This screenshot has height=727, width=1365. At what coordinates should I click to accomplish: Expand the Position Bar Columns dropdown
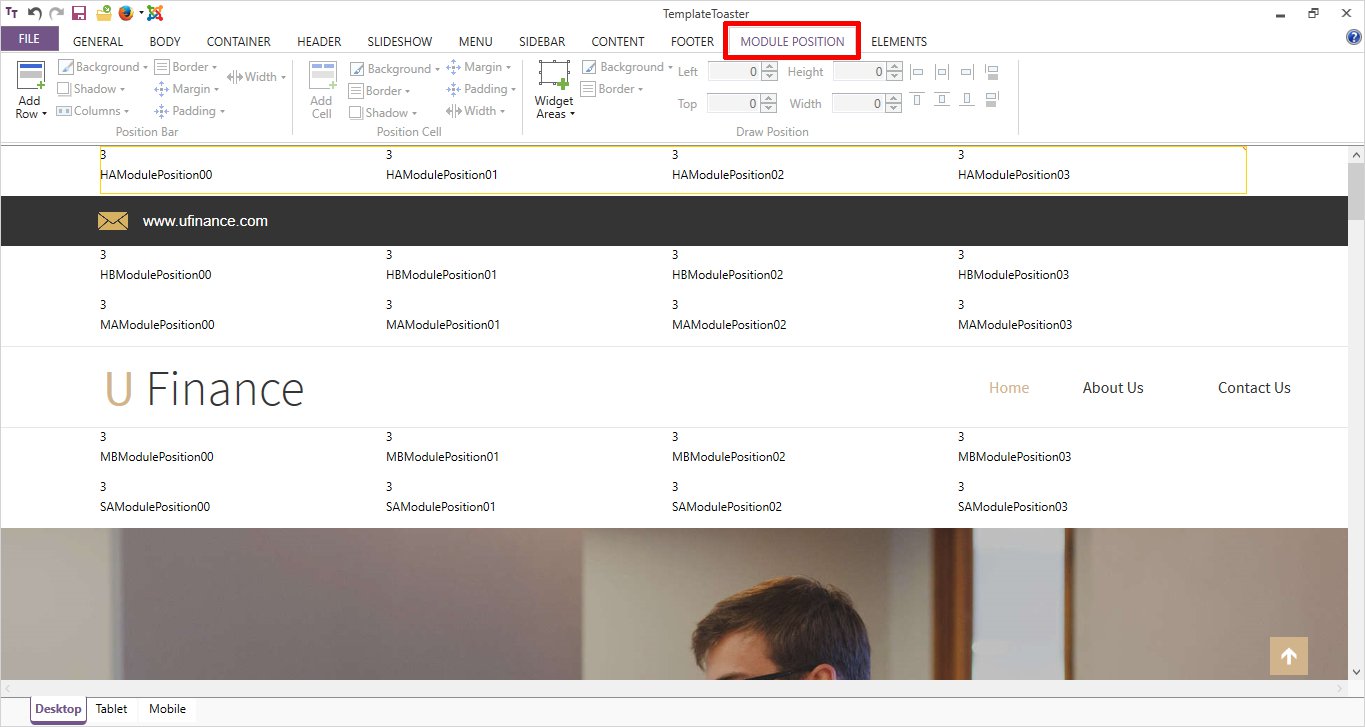click(95, 111)
